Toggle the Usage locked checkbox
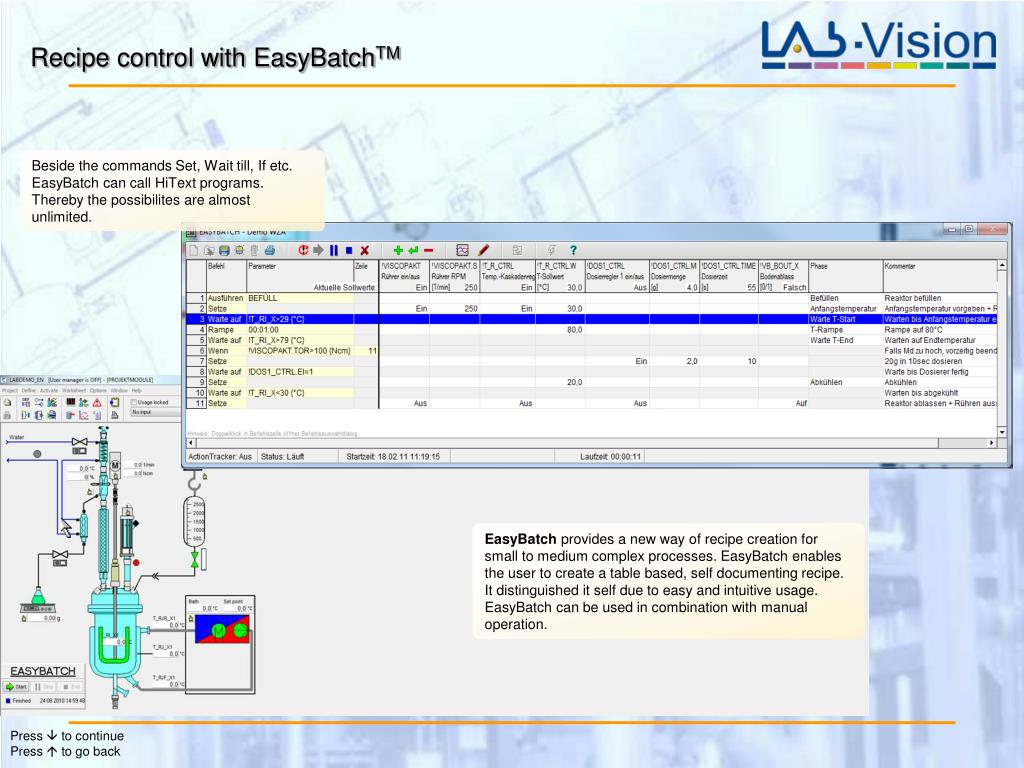This screenshot has width=1024, height=768. [x=134, y=402]
